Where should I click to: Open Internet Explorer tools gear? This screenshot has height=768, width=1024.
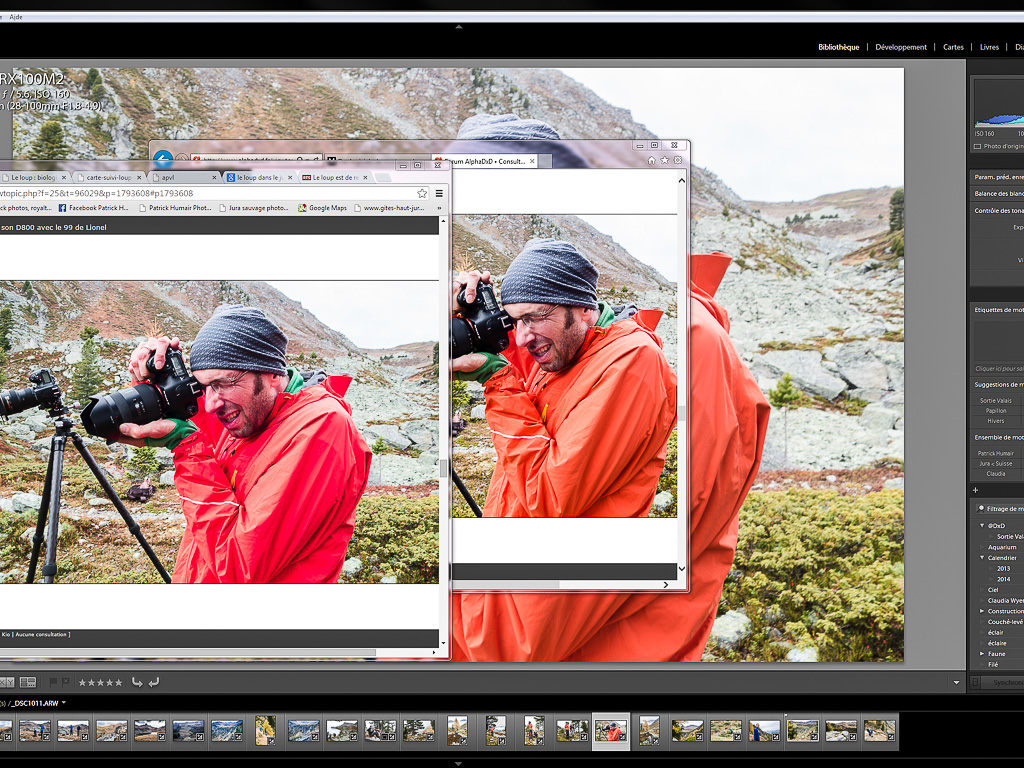pos(677,161)
